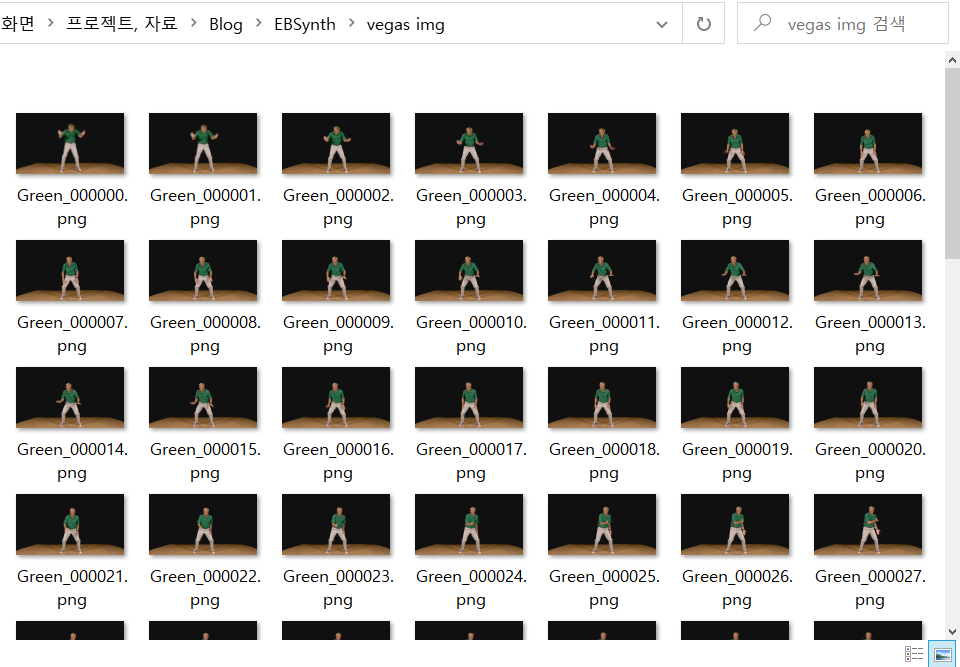The height and width of the screenshot is (667, 960).
Task: Select the Green_000006.png thumbnail
Action: tap(868, 143)
